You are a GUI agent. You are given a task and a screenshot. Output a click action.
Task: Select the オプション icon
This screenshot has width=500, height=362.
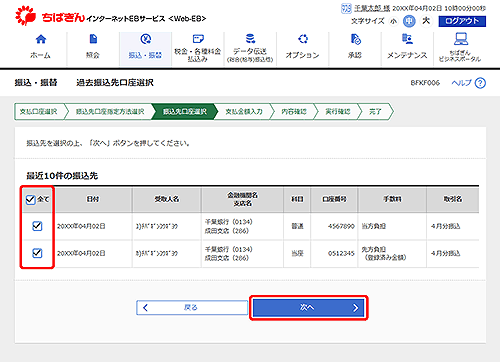303,39
